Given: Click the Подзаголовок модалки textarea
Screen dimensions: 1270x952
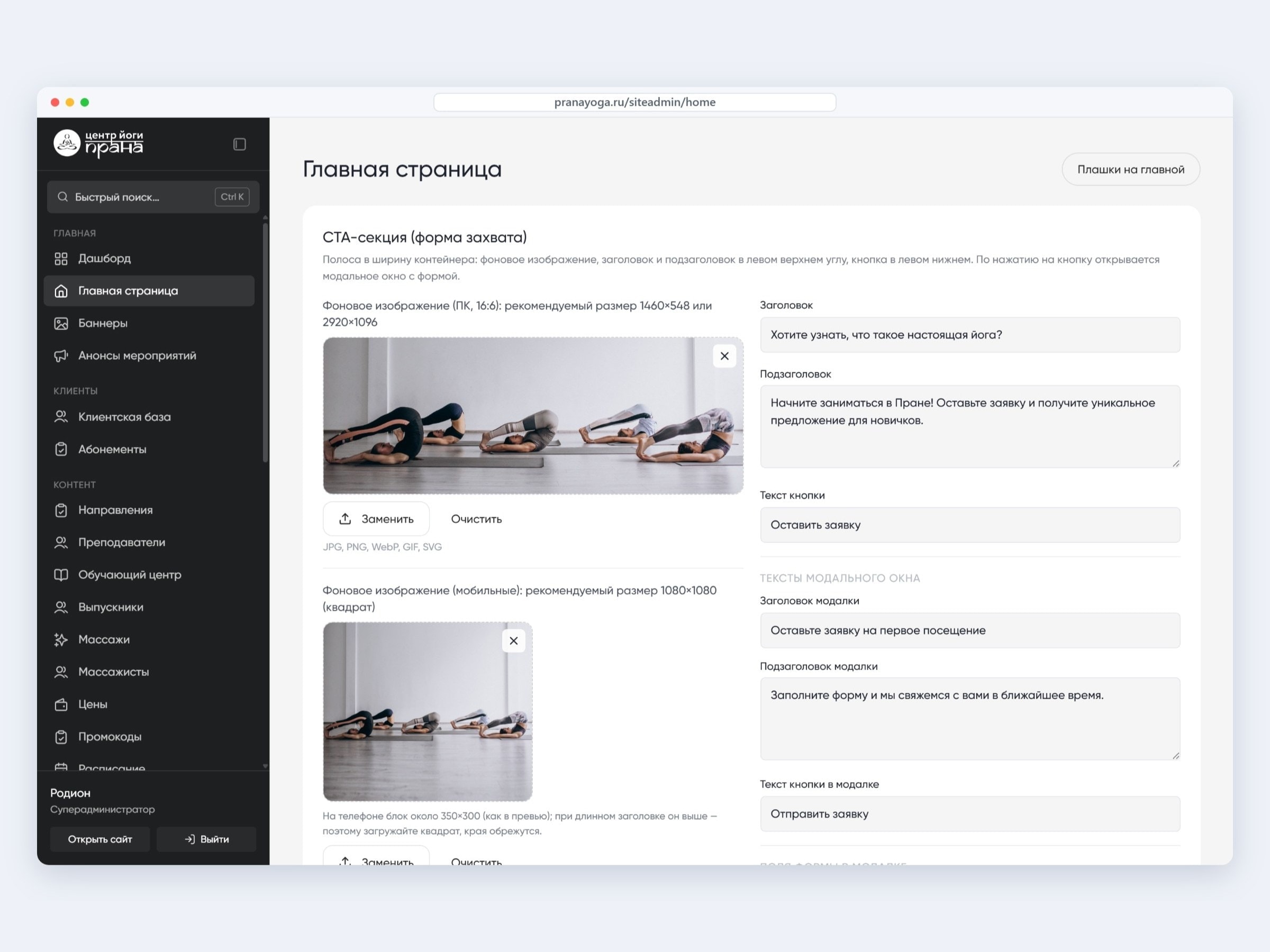Looking at the screenshot, I should (x=970, y=719).
